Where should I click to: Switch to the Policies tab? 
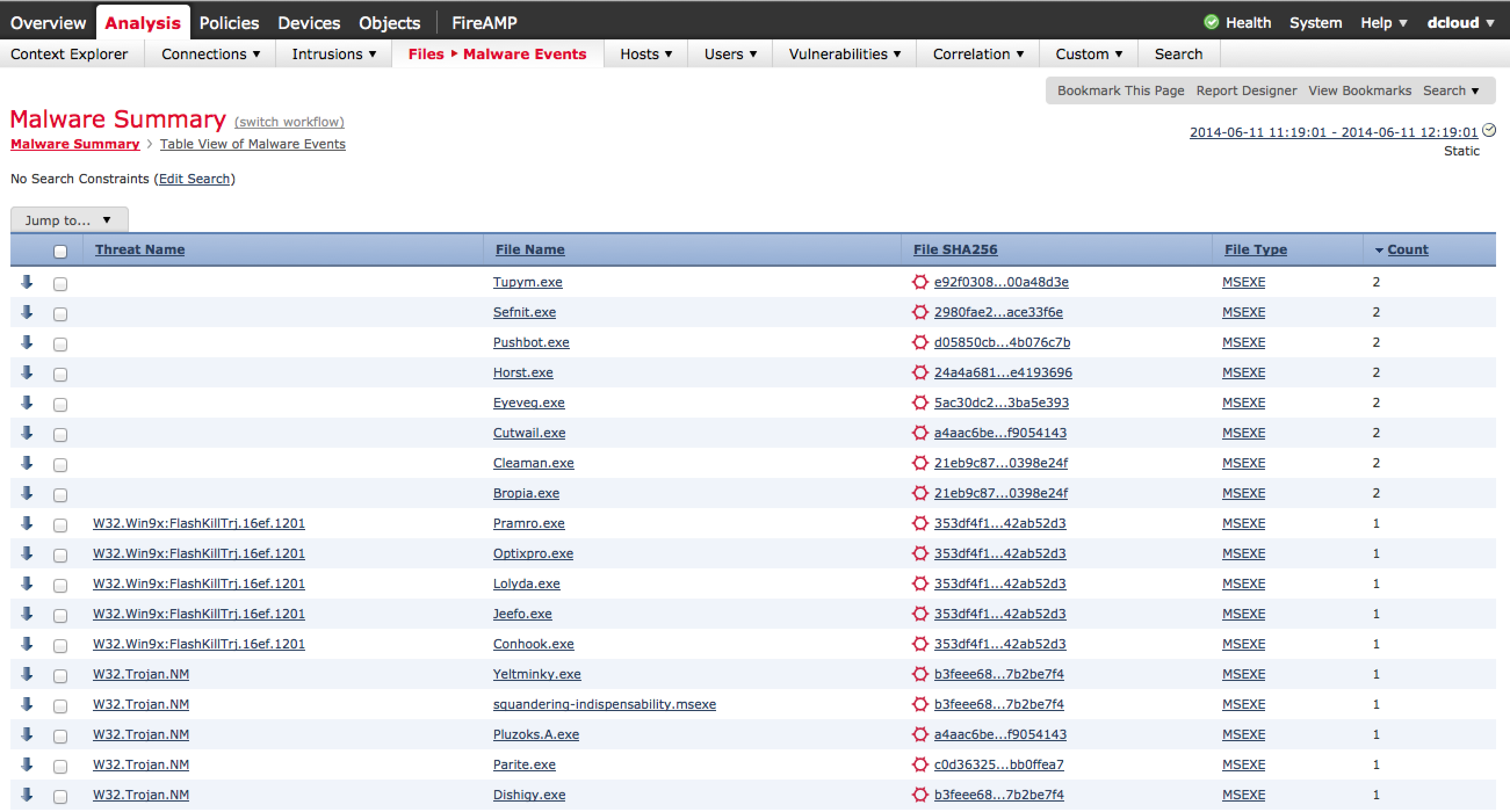click(229, 22)
